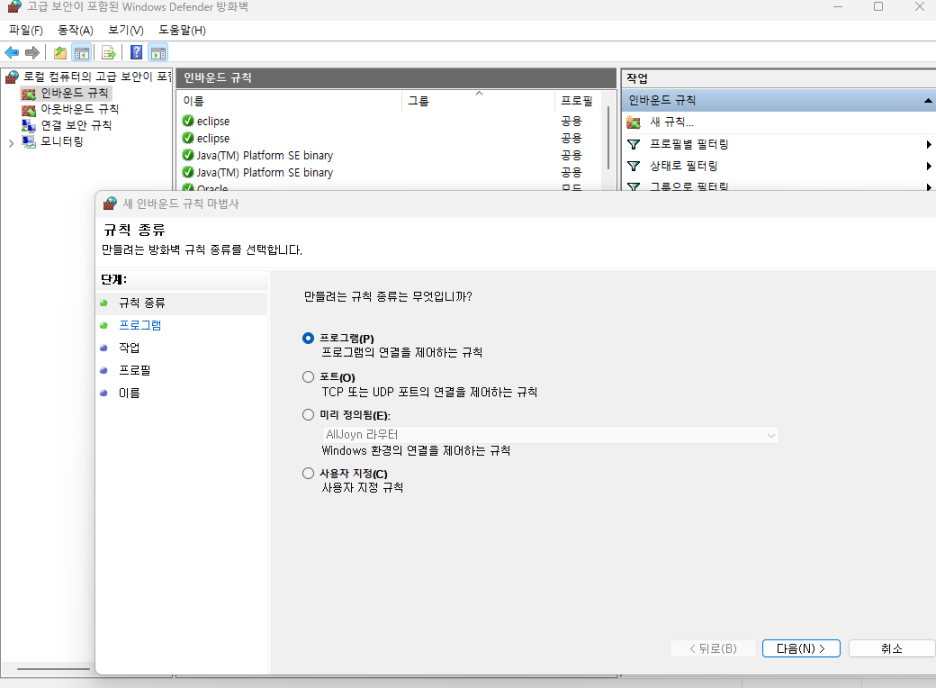The height and width of the screenshot is (688, 936).
Task: Select the 미리 정의됨(E) radio option
Action: click(x=308, y=415)
